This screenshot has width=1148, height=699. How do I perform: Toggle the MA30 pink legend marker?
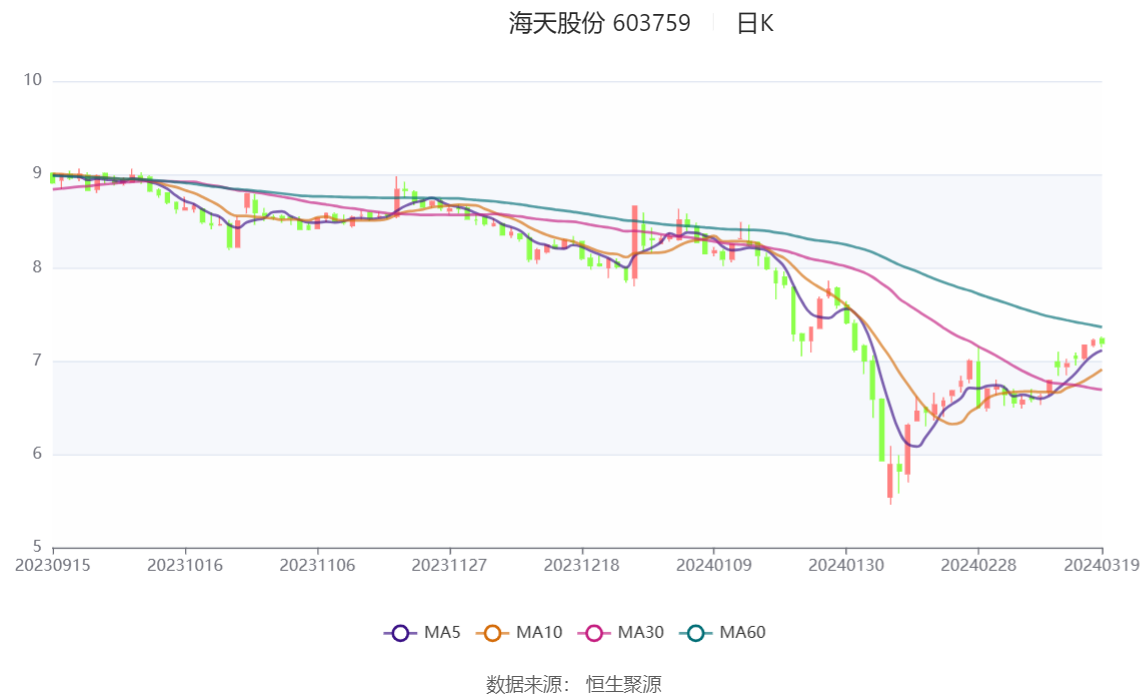click(x=594, y=633)
